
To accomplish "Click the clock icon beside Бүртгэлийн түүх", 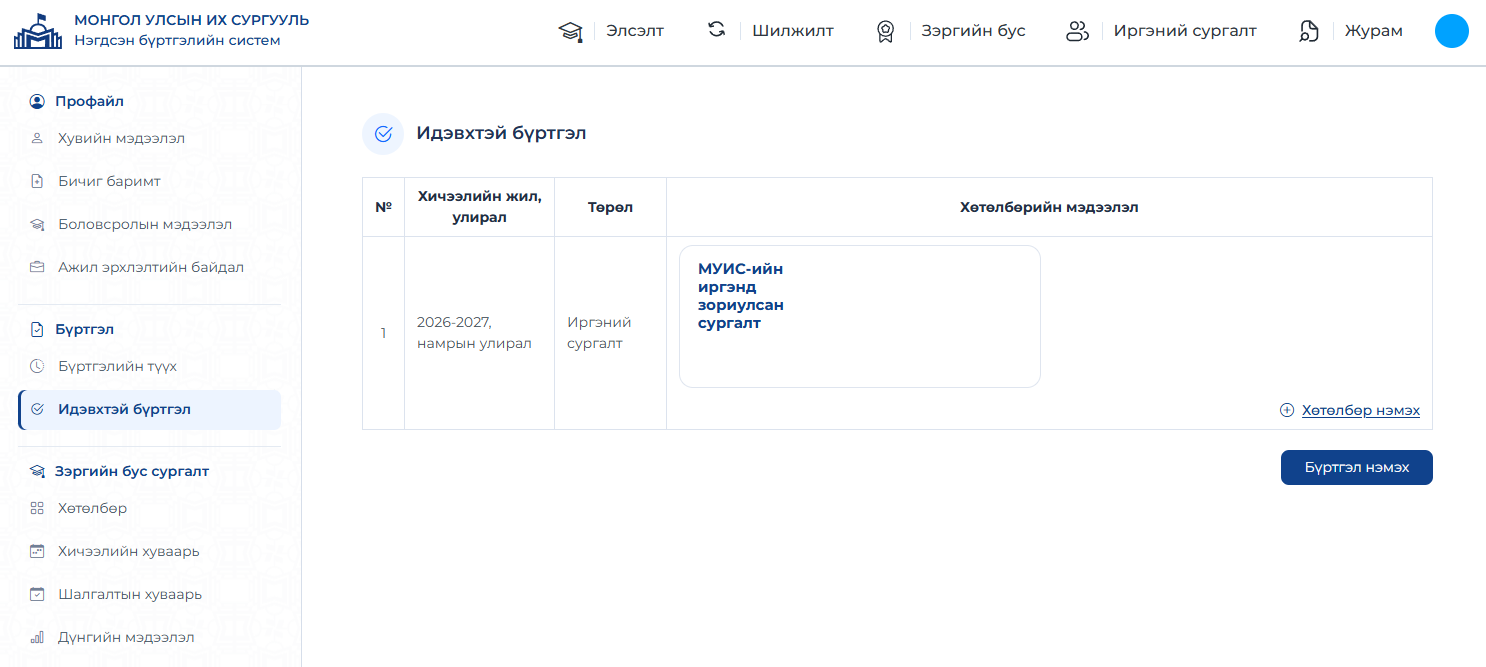I will pos(37,367).
